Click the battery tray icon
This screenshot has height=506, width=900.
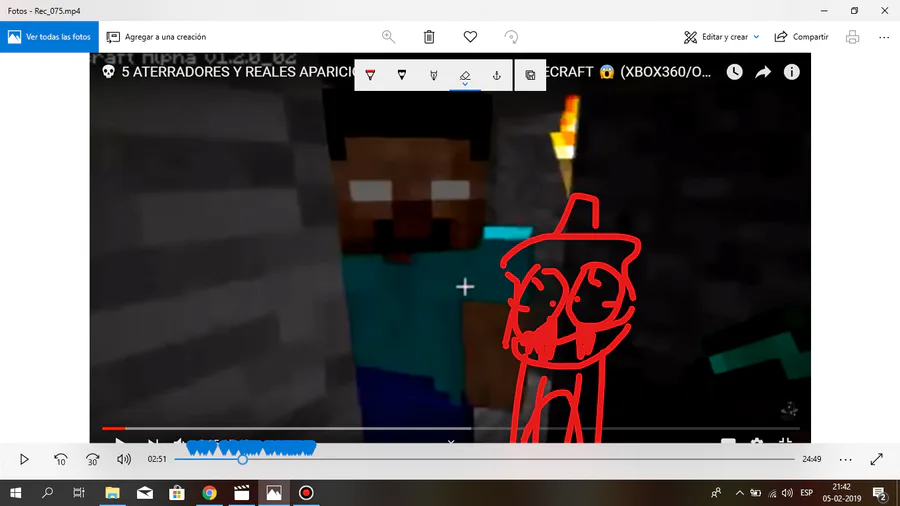756,493
